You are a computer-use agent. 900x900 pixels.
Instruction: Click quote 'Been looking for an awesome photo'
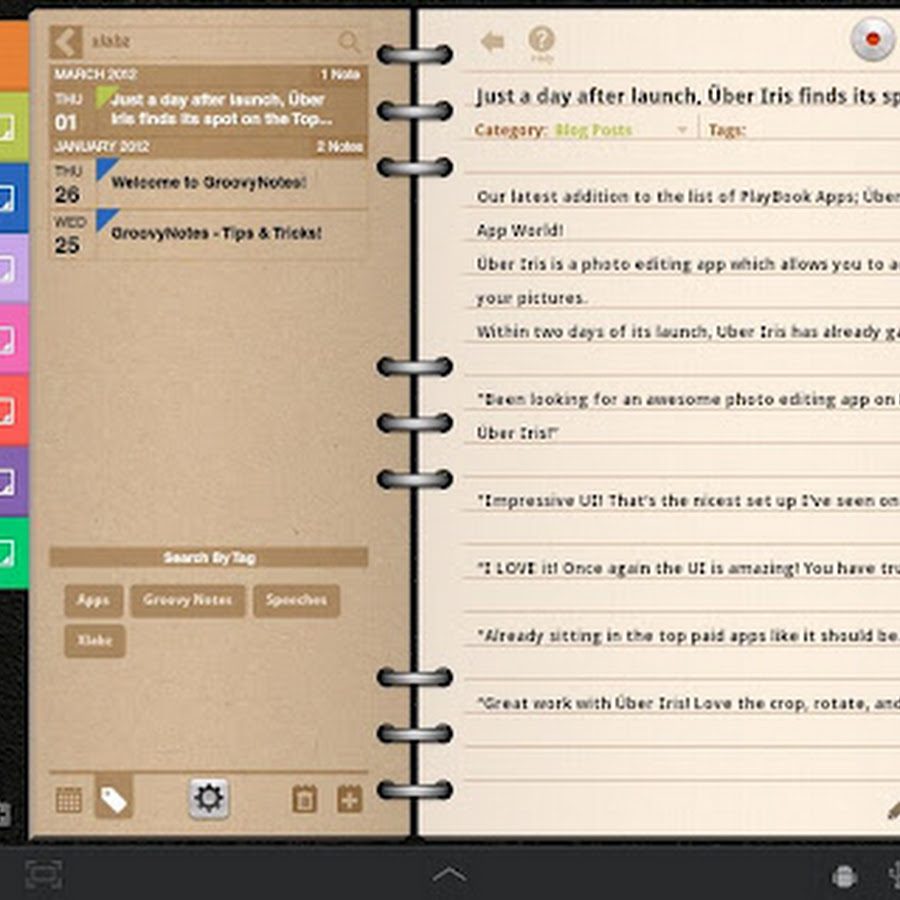pyautogui.click(x=688, y=399)
